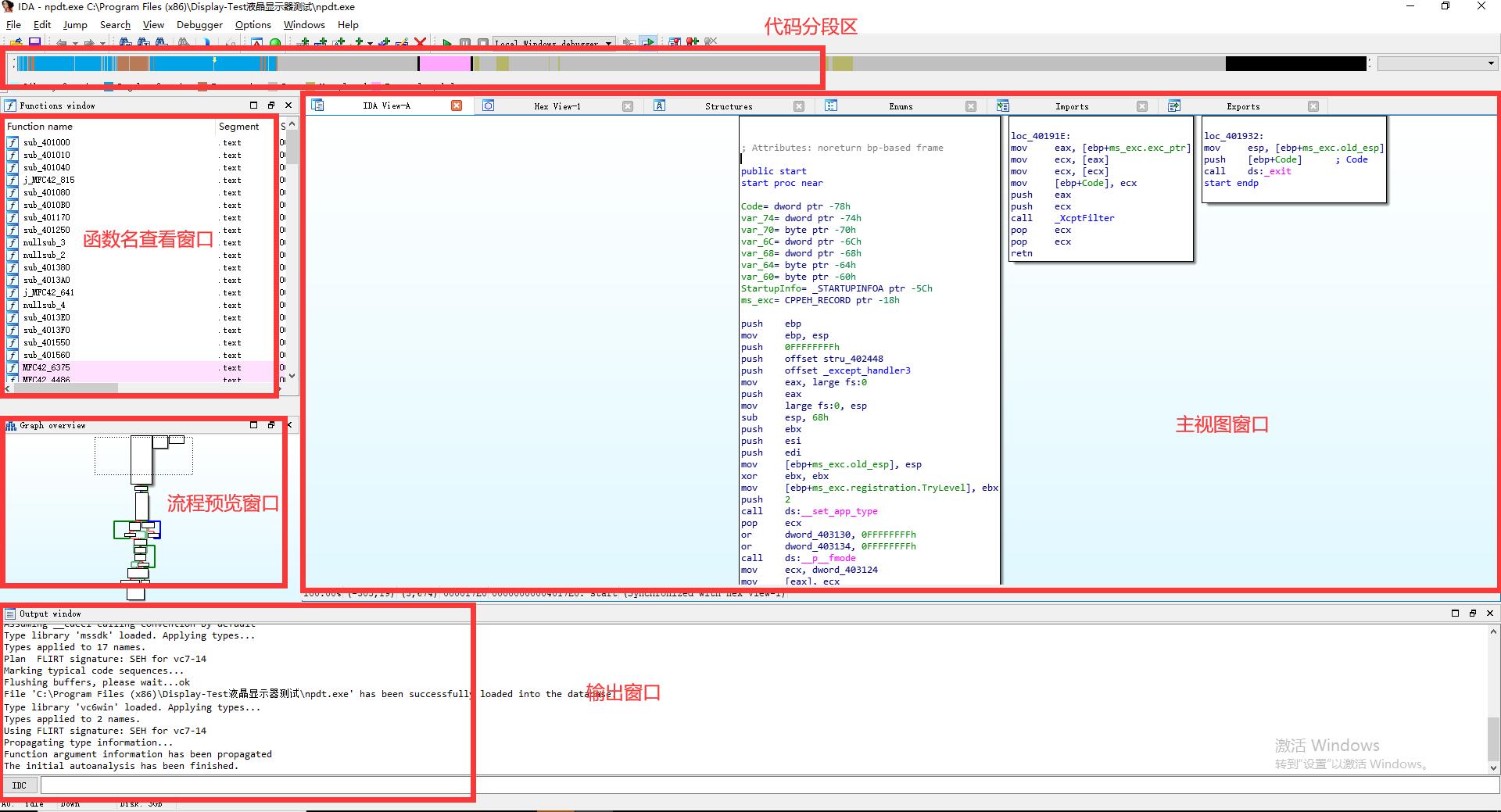Click the first binoculars search icon
1501x812 pixels.
[x=127, y=43]
